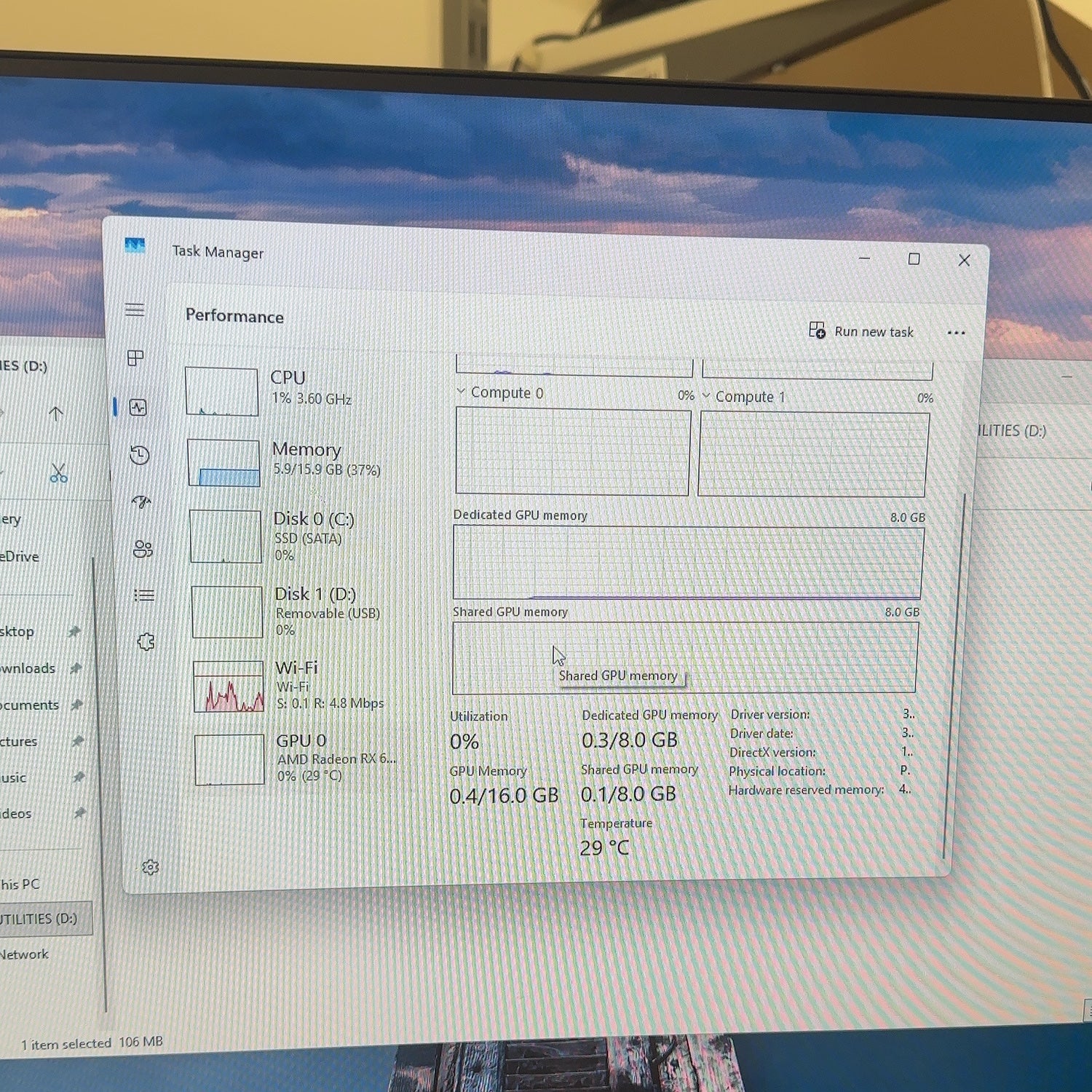This screenshot has height=1092, width=1092.
Task: Open the Details page icon
Action: 144,596
